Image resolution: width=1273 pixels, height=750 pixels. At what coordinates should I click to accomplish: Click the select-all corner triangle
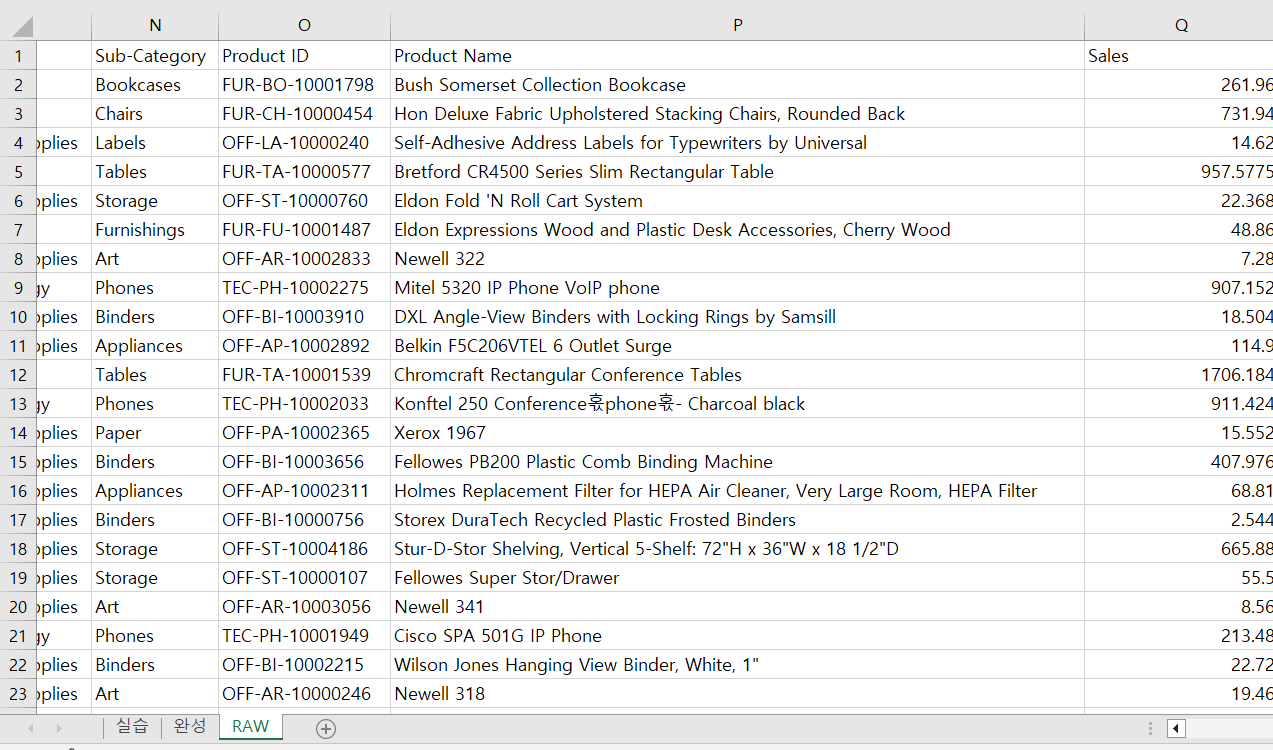[20, 26]
